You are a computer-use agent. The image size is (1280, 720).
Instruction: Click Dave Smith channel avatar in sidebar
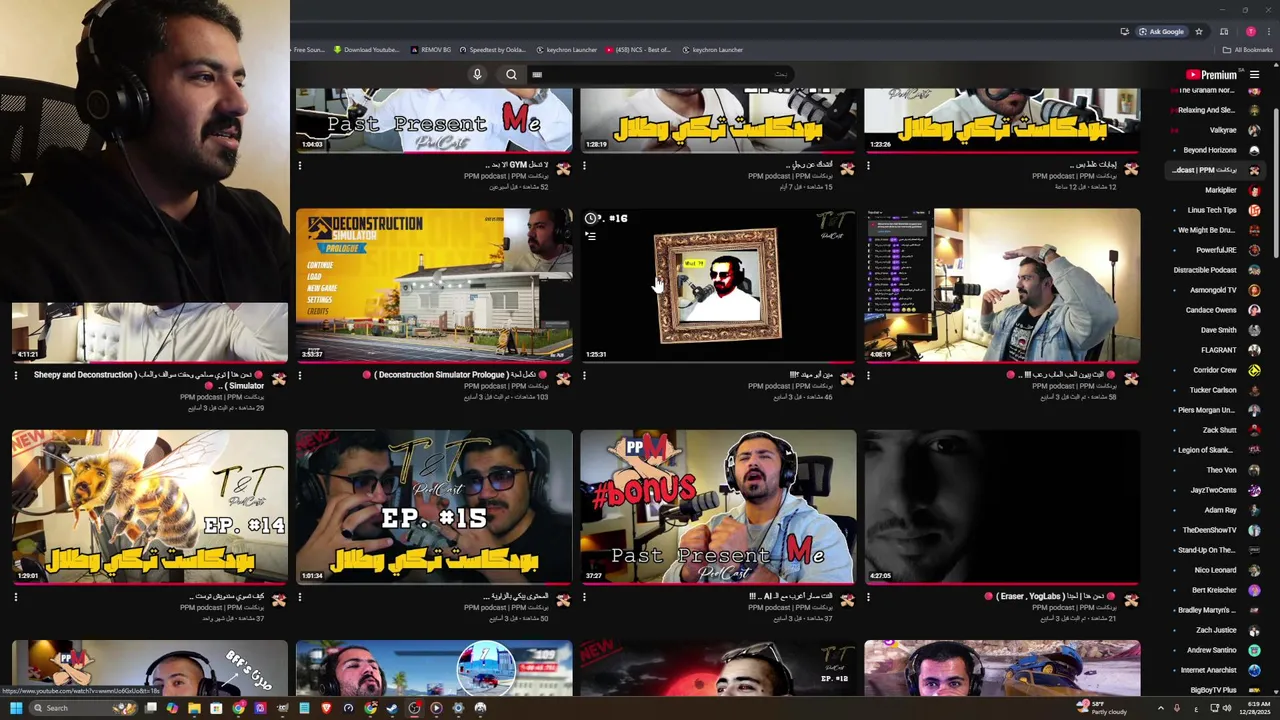click(x=1254, y=330)
